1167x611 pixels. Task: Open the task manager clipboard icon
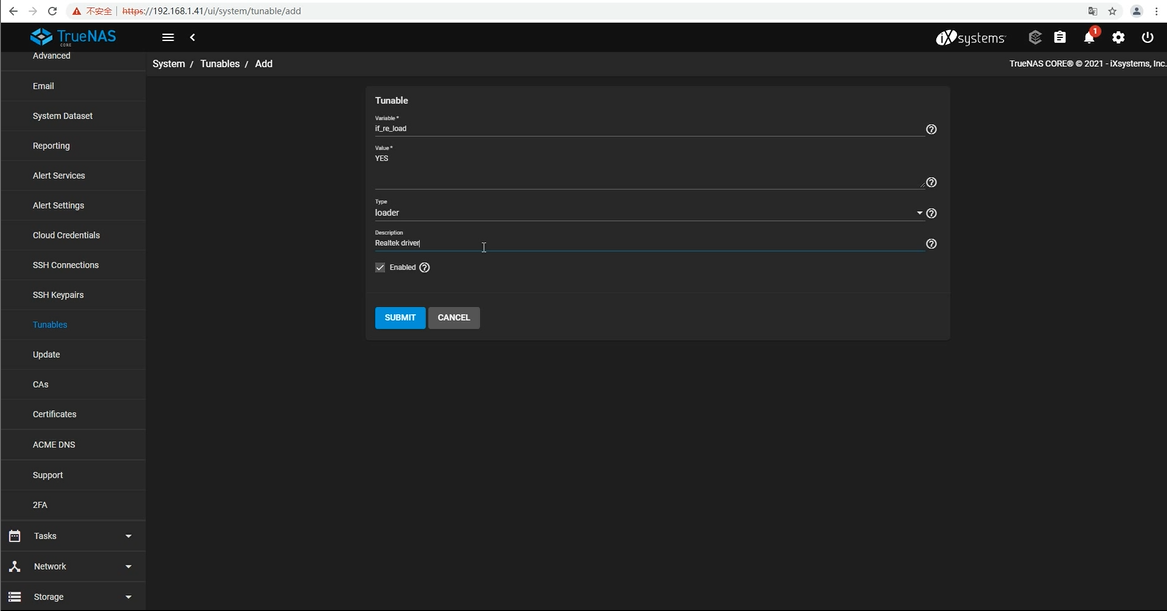[1060, 37]
